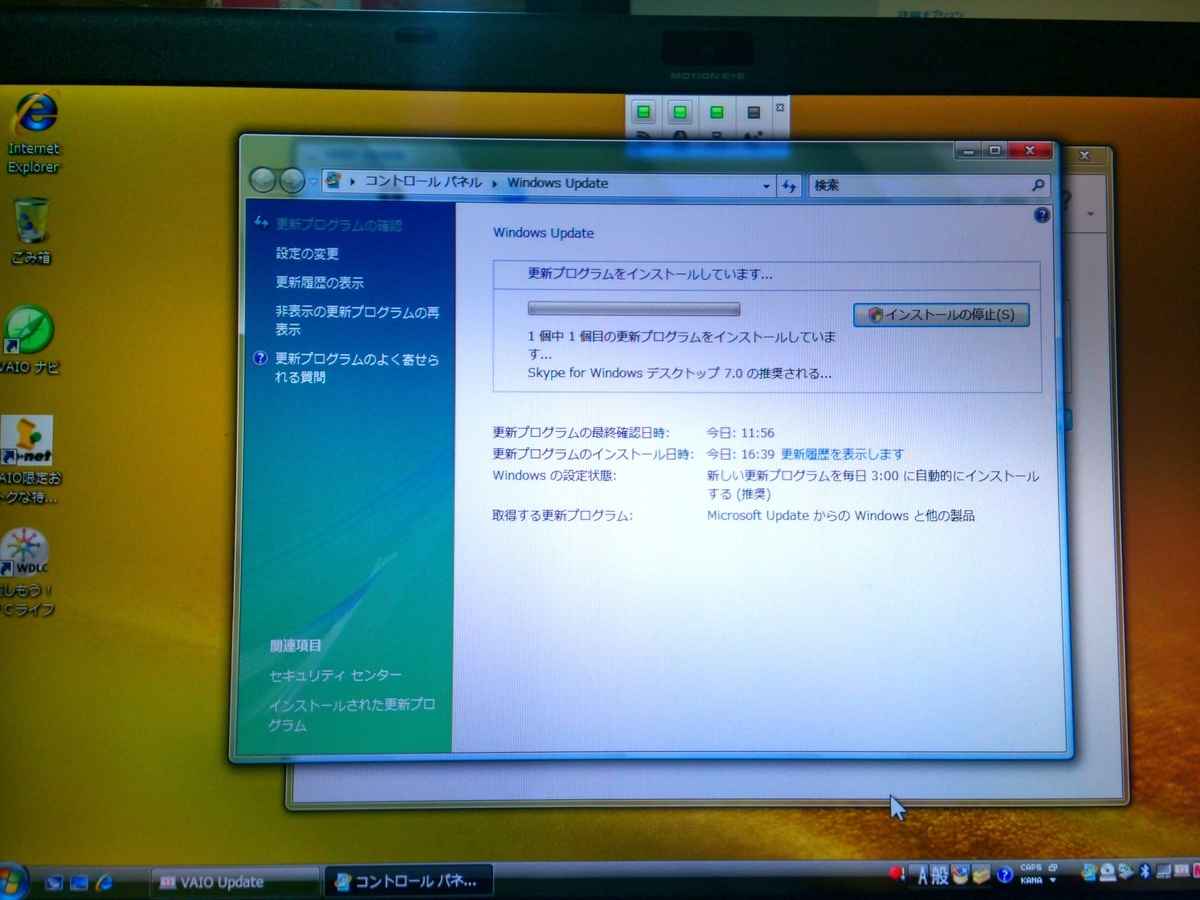Click the IME A input mode indicator
Viewport: 1200px width, 900px height.
tap(923, 877)
